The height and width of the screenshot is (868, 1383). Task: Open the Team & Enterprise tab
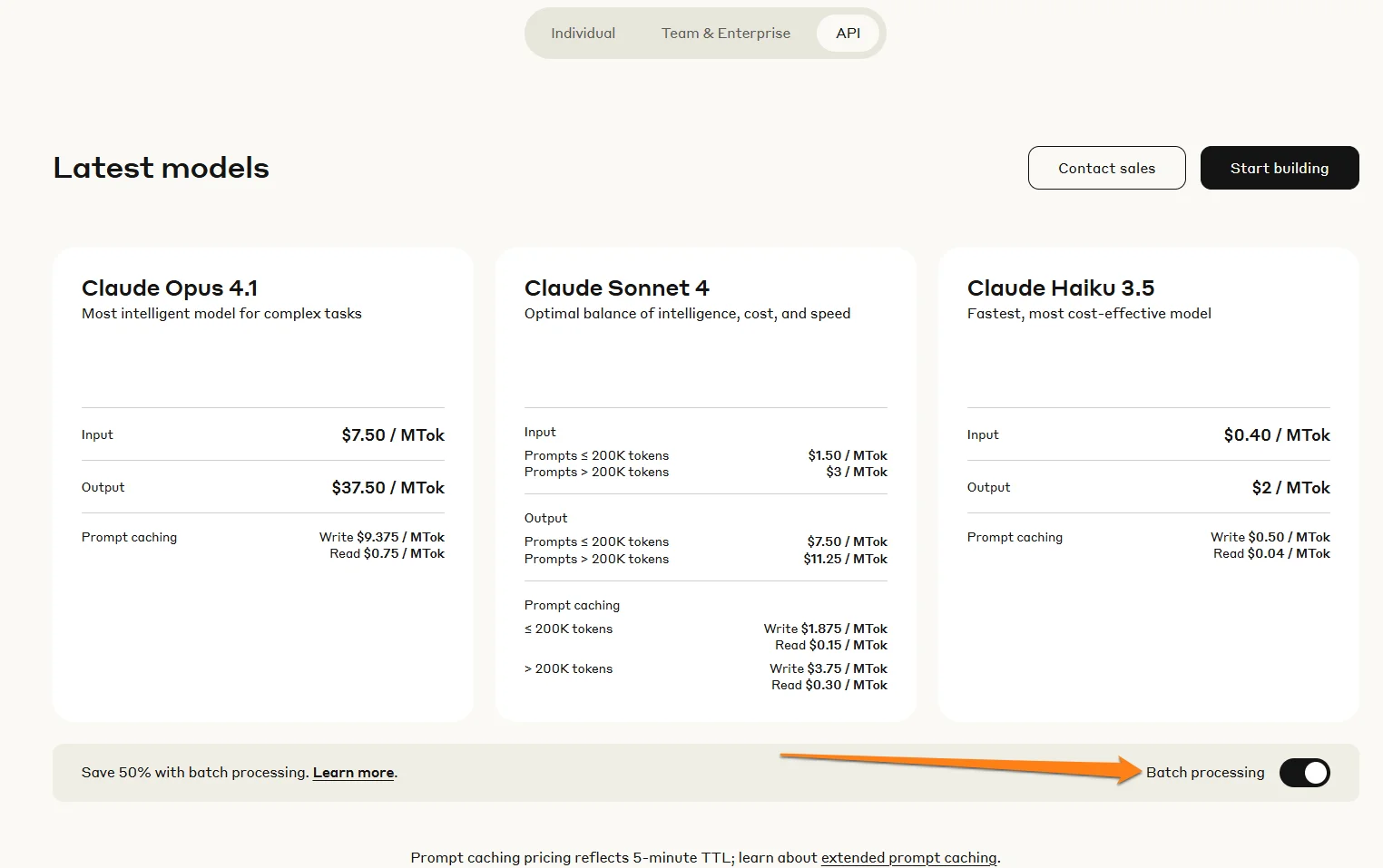tap(726, 34)
